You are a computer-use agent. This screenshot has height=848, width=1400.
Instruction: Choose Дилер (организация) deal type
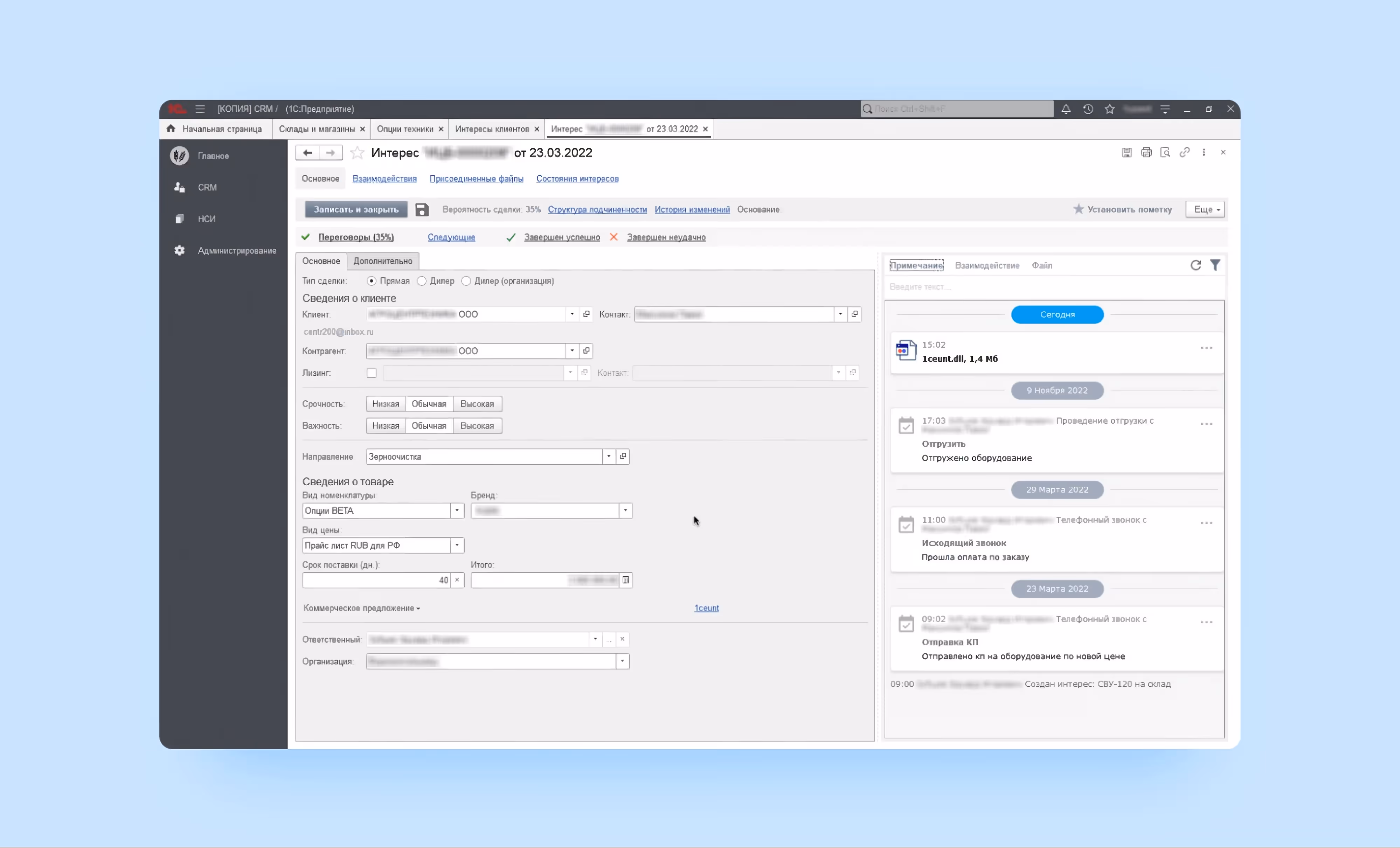(466, 280)
